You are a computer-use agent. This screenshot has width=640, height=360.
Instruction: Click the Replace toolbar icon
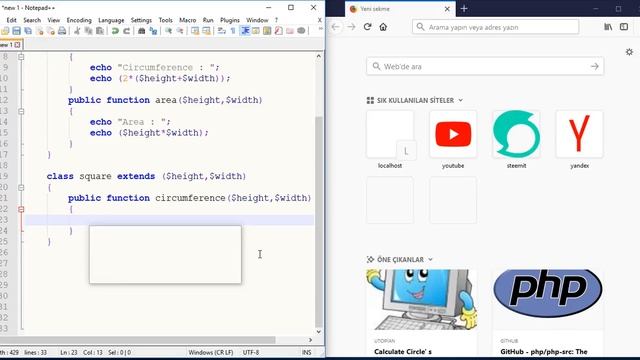coord(153,31)
